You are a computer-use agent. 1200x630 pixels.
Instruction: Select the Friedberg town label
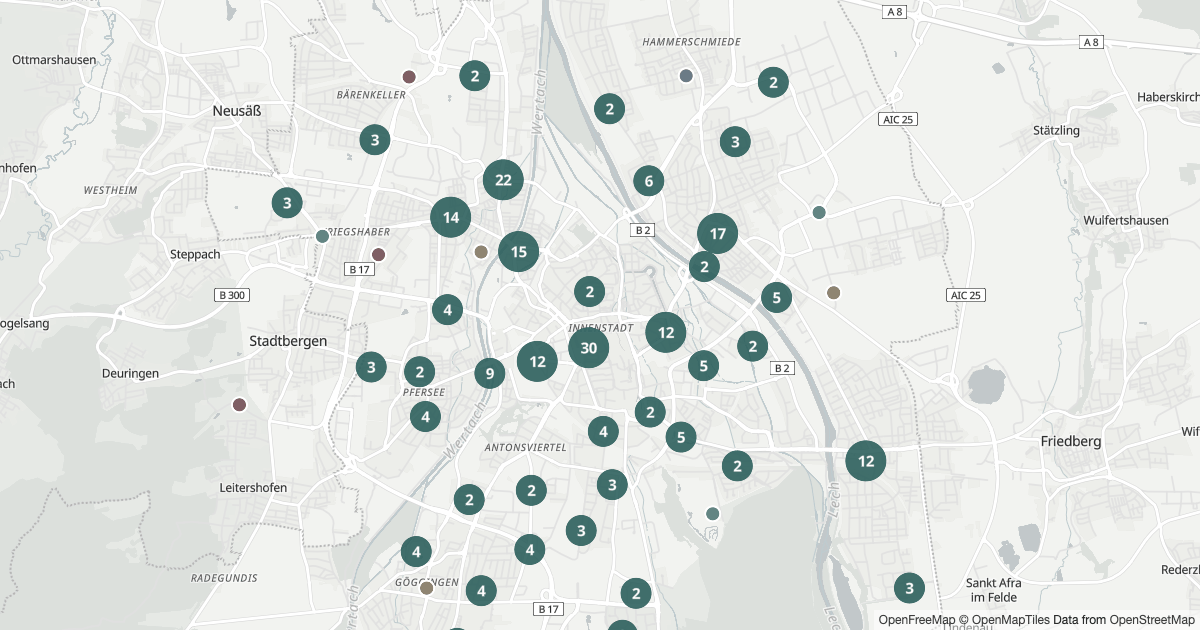point(1071,441)
